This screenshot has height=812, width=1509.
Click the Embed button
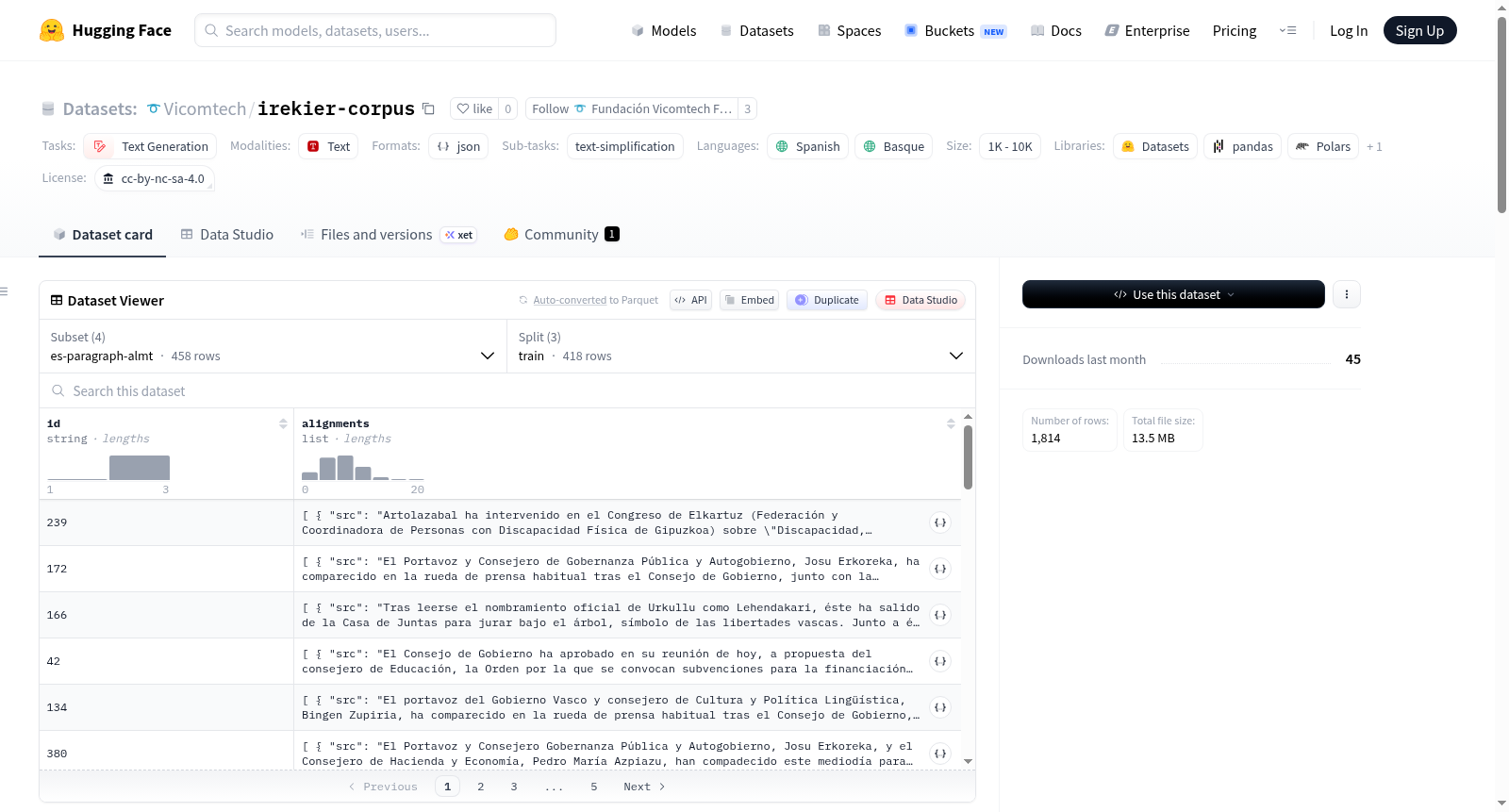[x=749, y=300]
